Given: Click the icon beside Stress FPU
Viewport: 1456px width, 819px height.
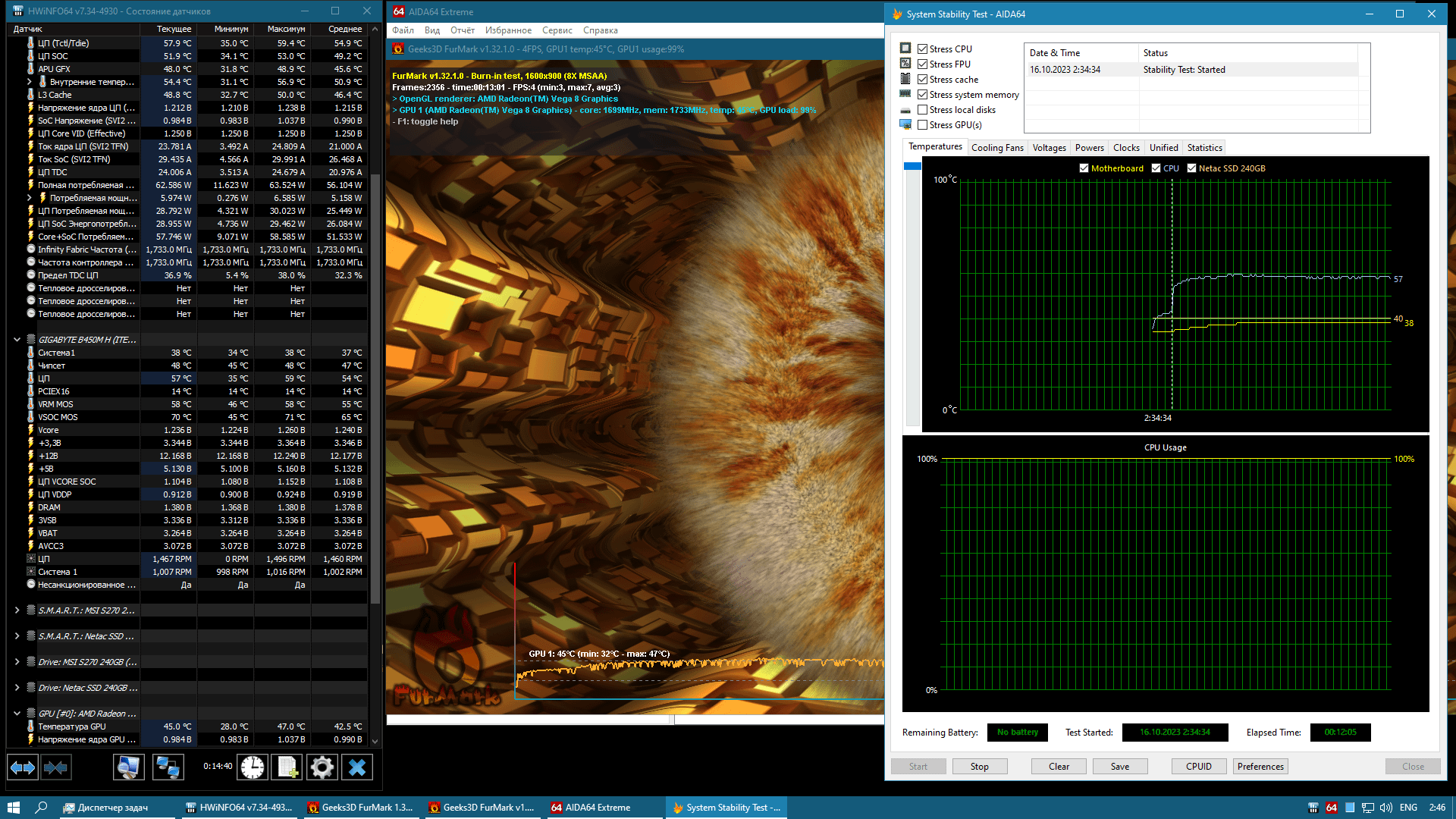Looking at the screenshot, I should [905, 64].
